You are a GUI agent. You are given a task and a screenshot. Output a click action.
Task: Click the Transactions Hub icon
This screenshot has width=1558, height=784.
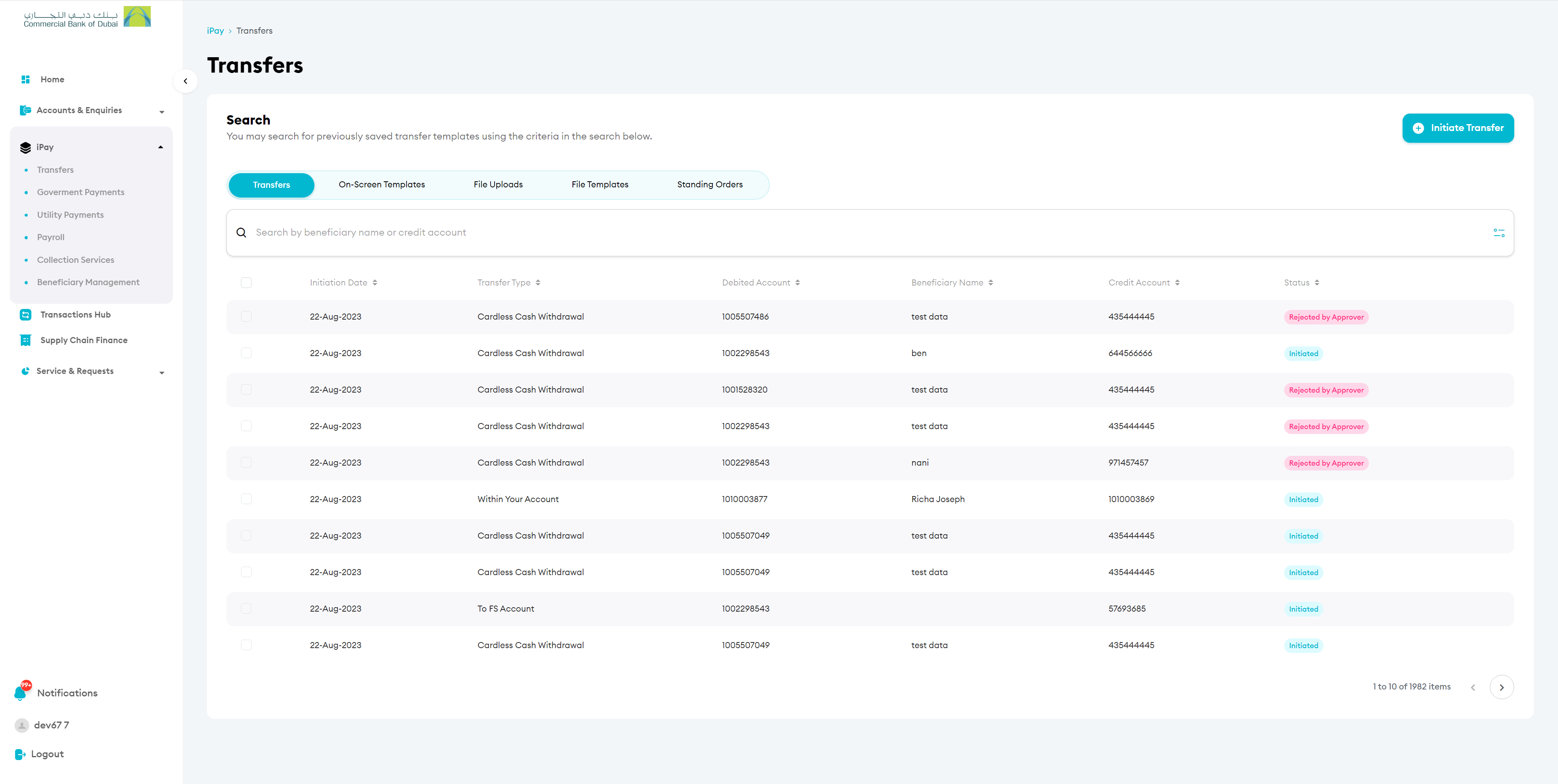26,314
